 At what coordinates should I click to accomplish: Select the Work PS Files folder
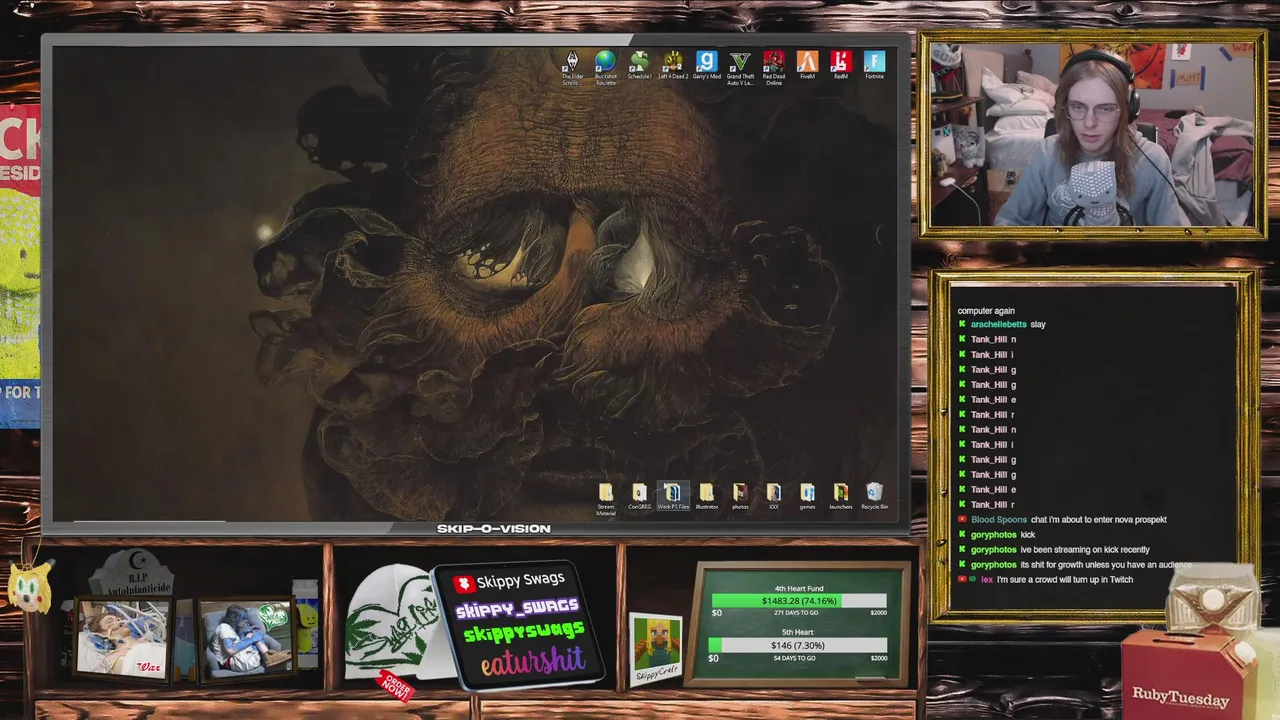click(673, 497)
